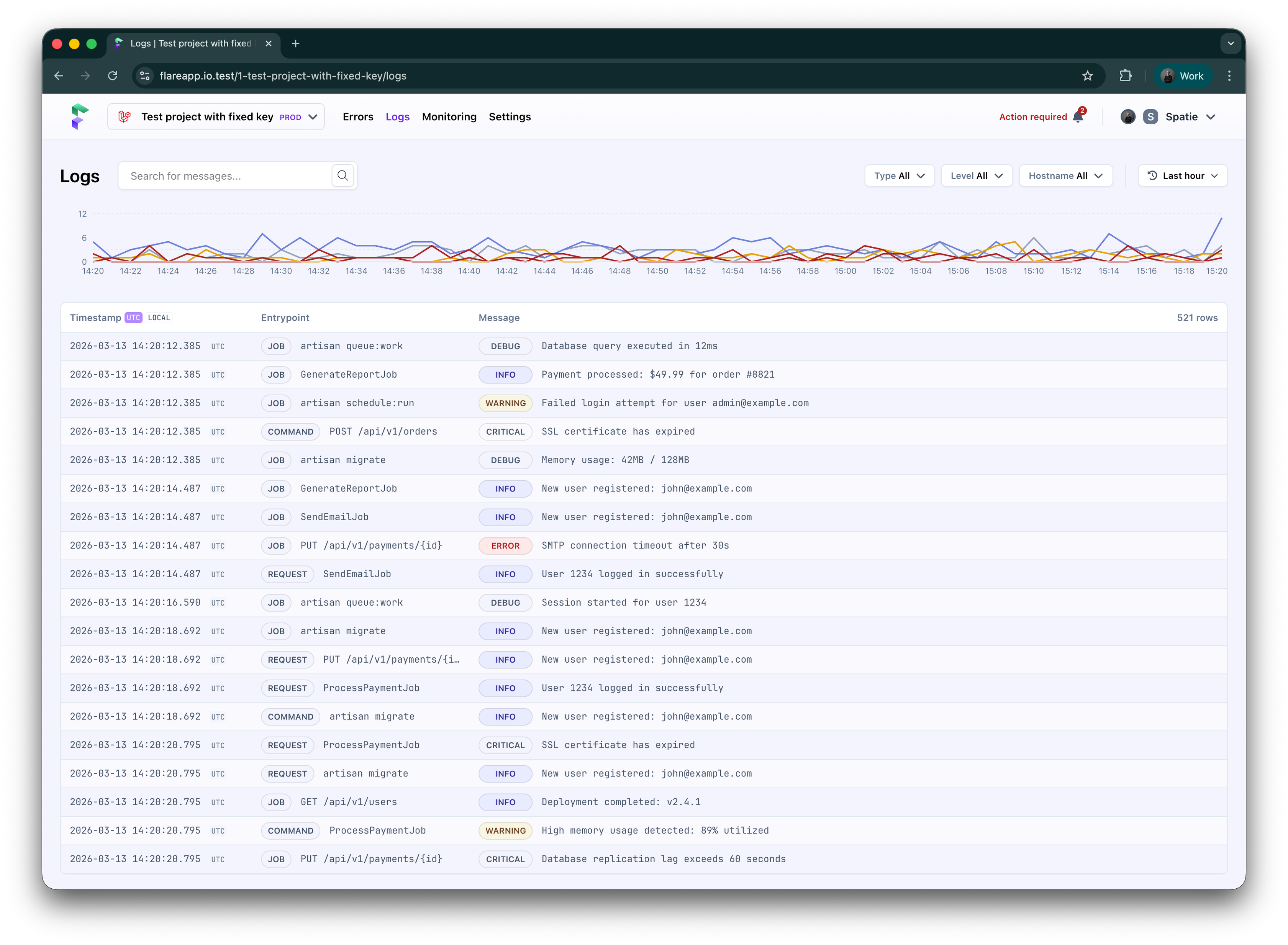Open browser extensions puzzle icon
1288x945 pixels.
(x=1125, y=75)
